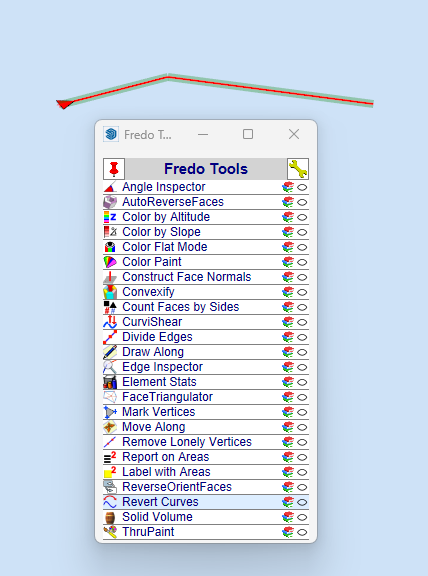Toggle the eye icon for ThruPaint
The width and height of the screenshot is (428, 576).
(302, 532)
